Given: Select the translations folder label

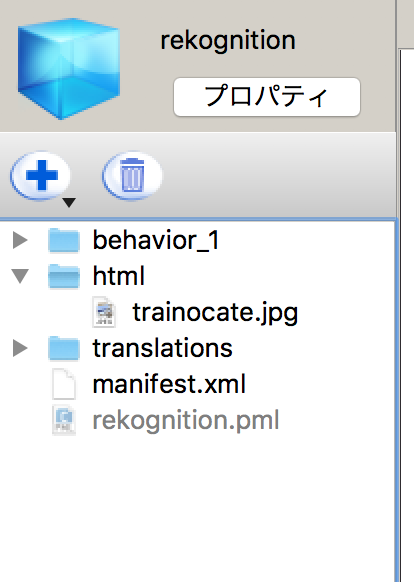Looking at the screenshot, I should tap(163, 348).
